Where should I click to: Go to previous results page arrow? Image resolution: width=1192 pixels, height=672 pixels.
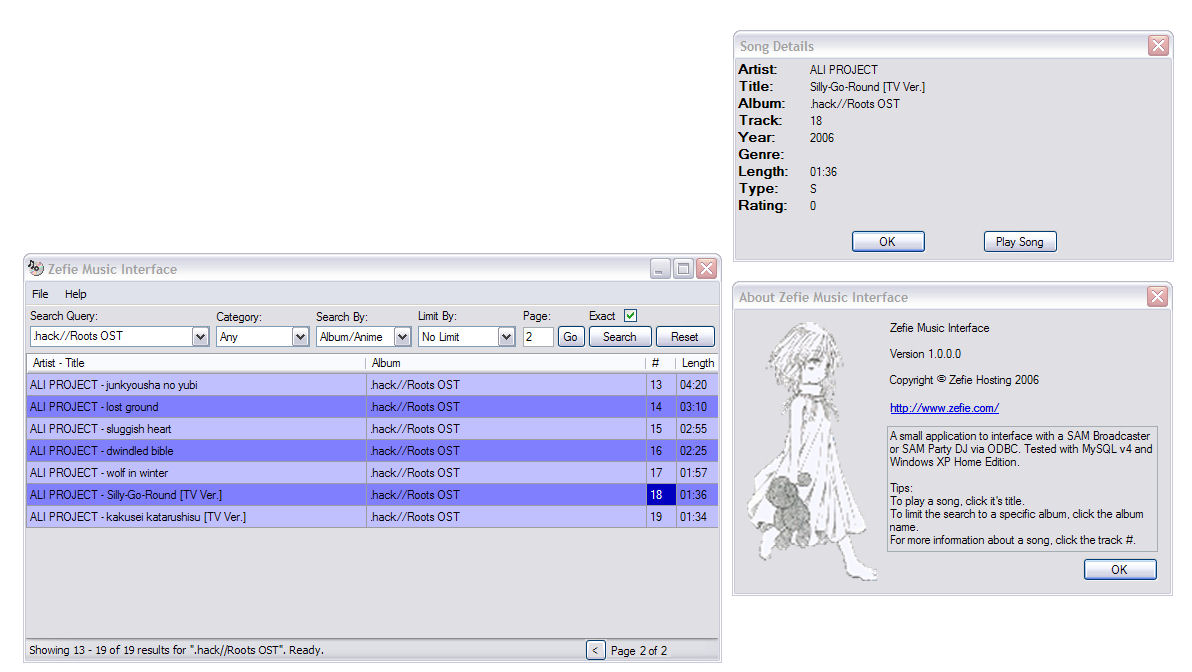(595, 650)
